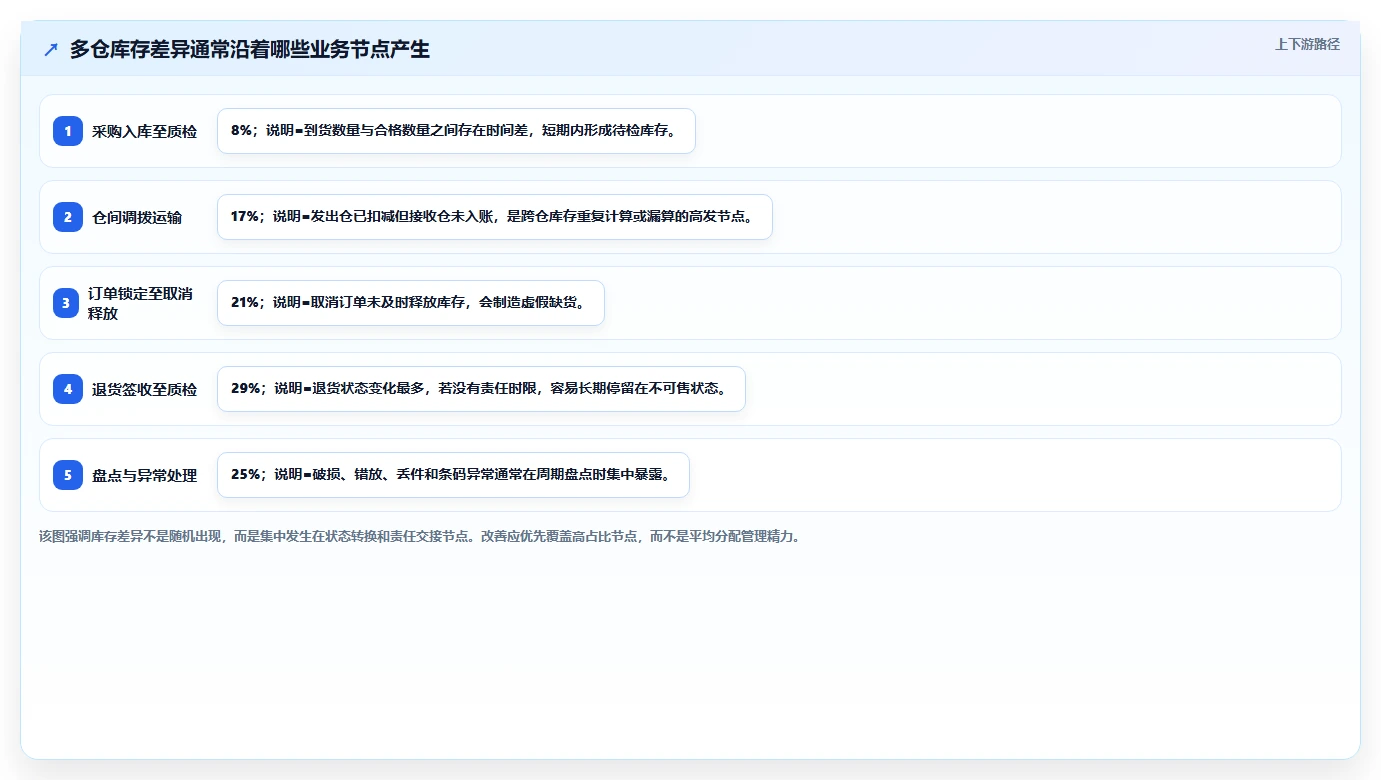Open the 21% description box

pos(411,303)
